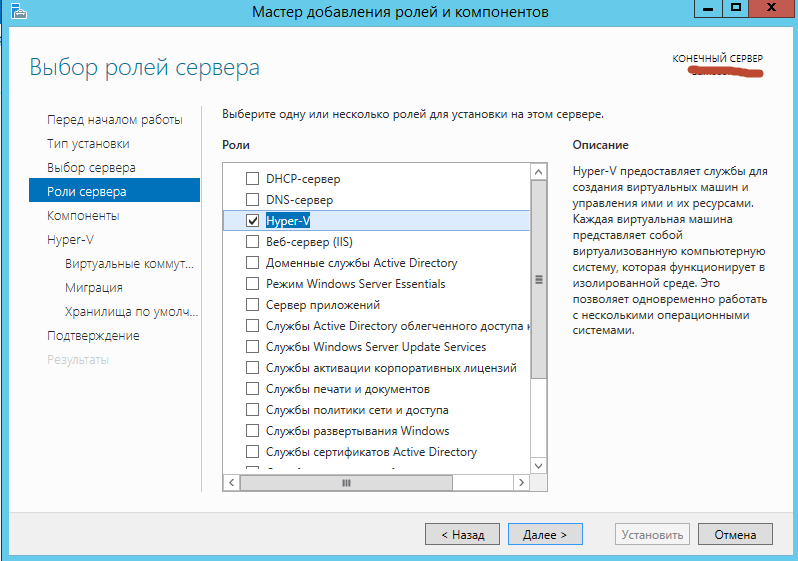Click the scroll left arrow of roles list
The image size is (798, 561).
(232, 483)
